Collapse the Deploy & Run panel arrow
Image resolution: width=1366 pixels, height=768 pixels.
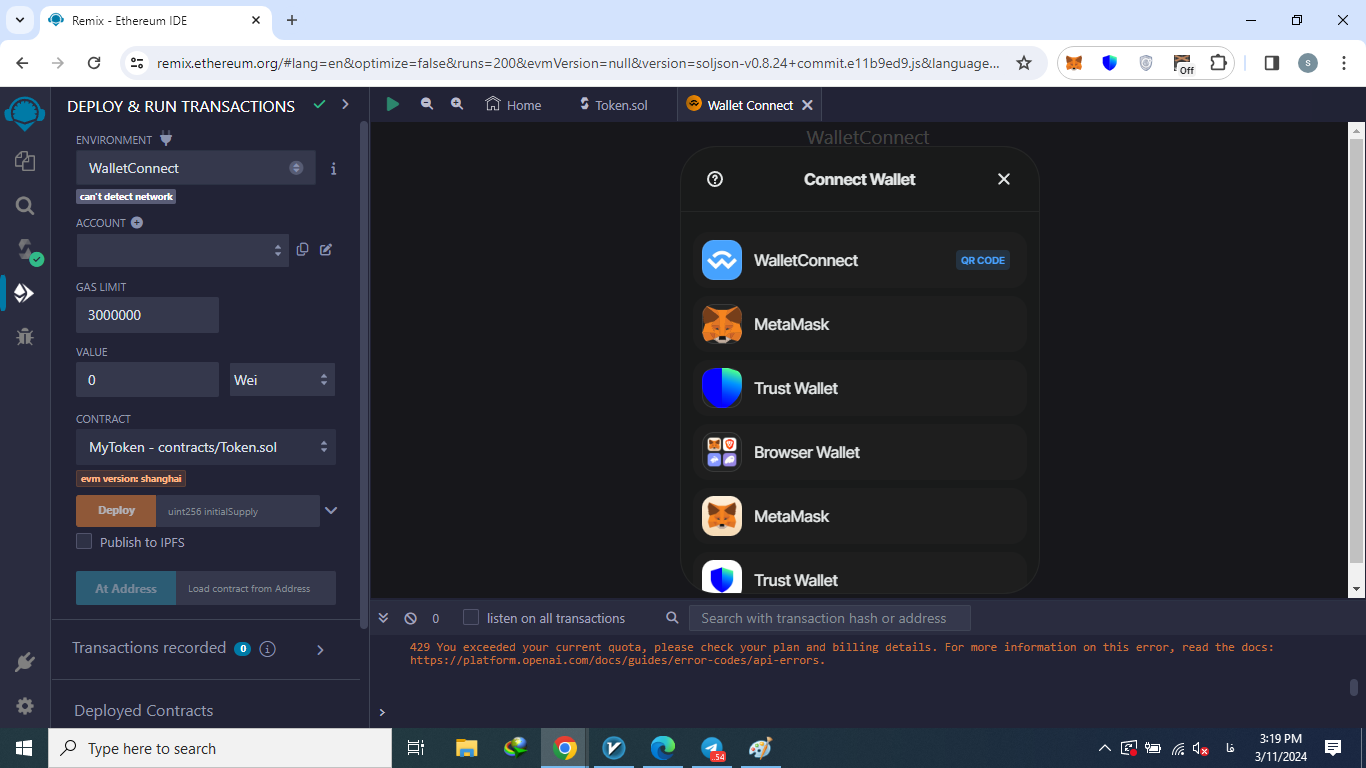coord(345,104)
